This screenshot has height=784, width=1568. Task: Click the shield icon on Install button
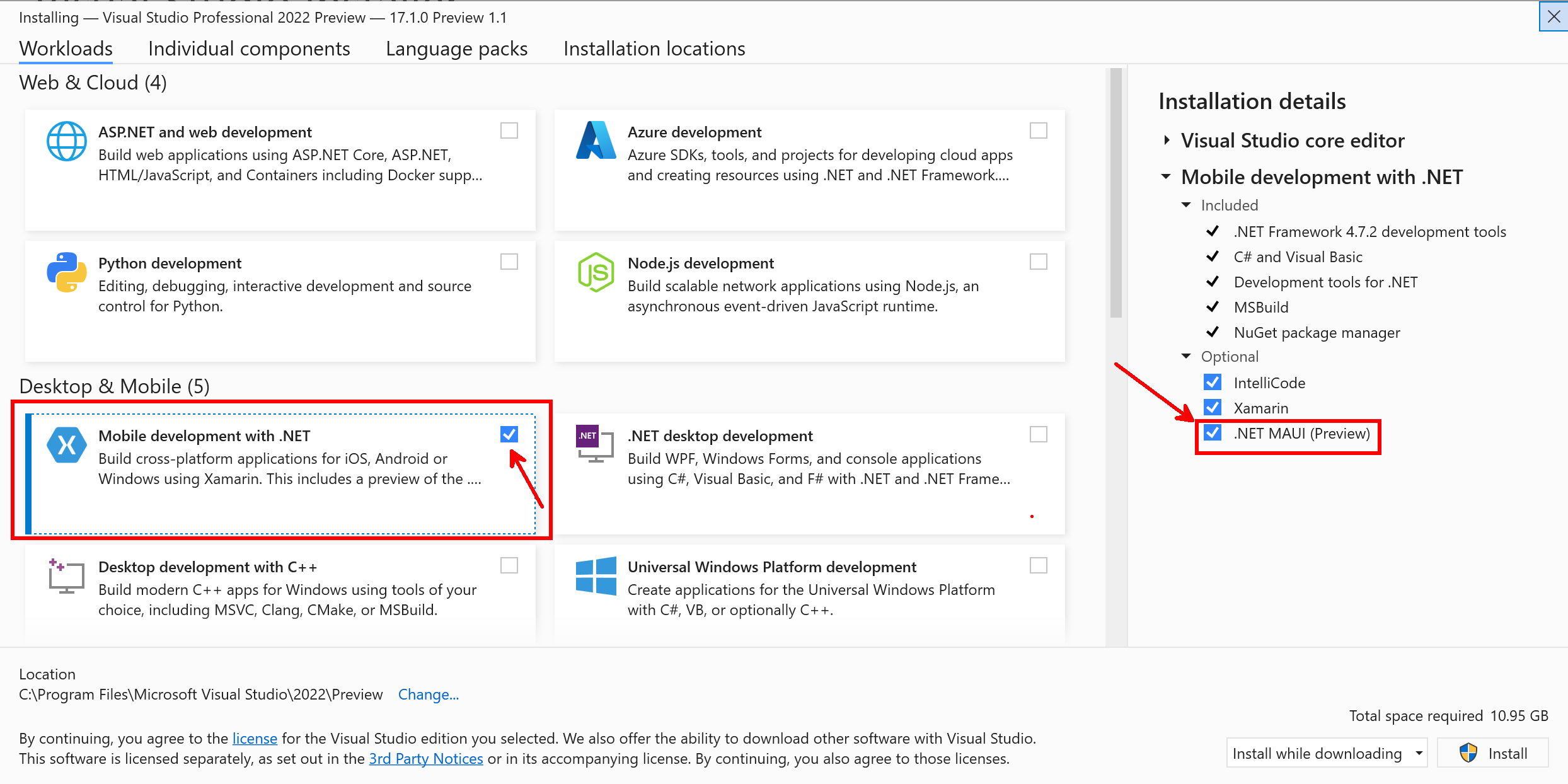coord(1468,753)
